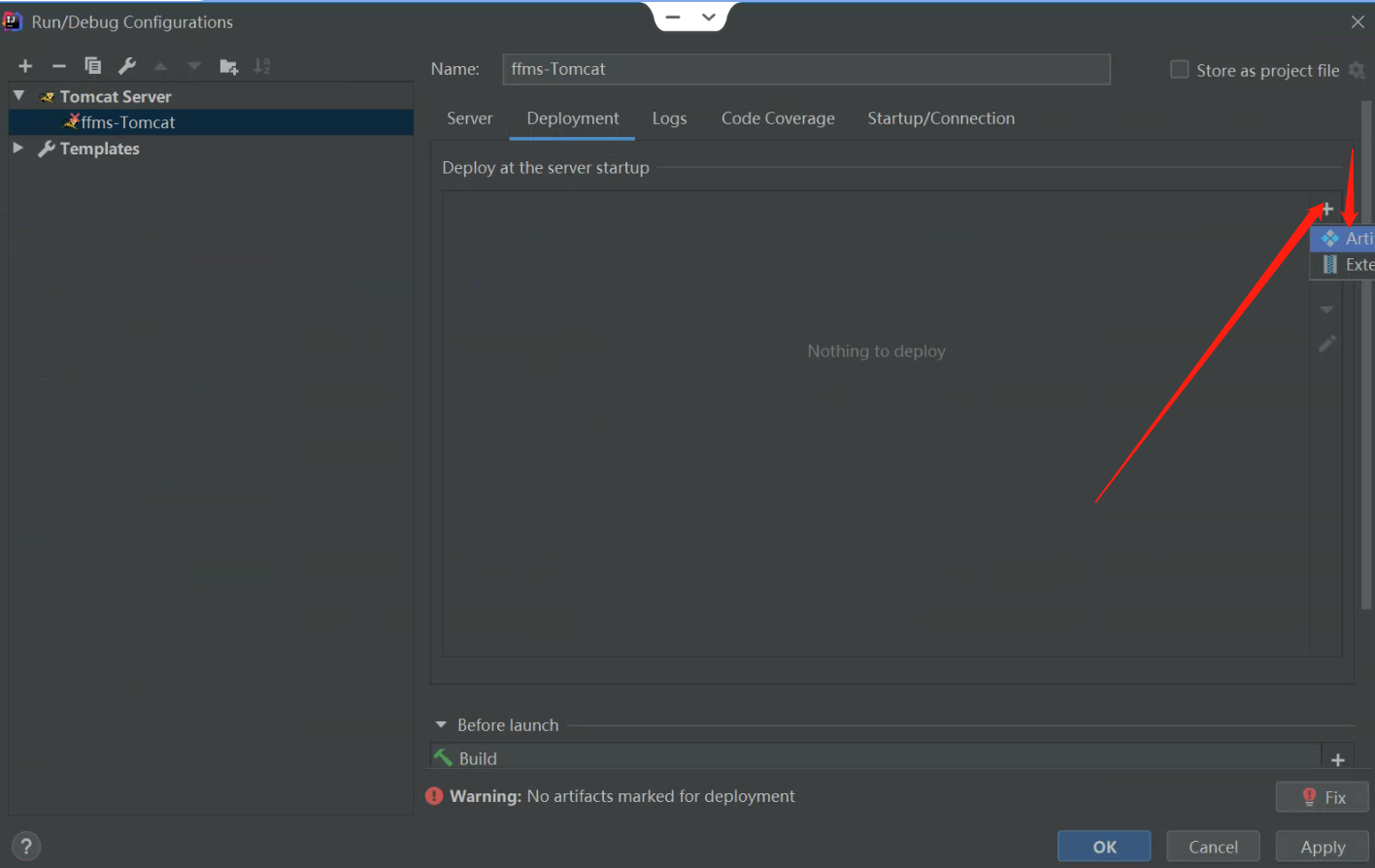Switch to the Server tab
The image size is (1375, 868).
470,118
